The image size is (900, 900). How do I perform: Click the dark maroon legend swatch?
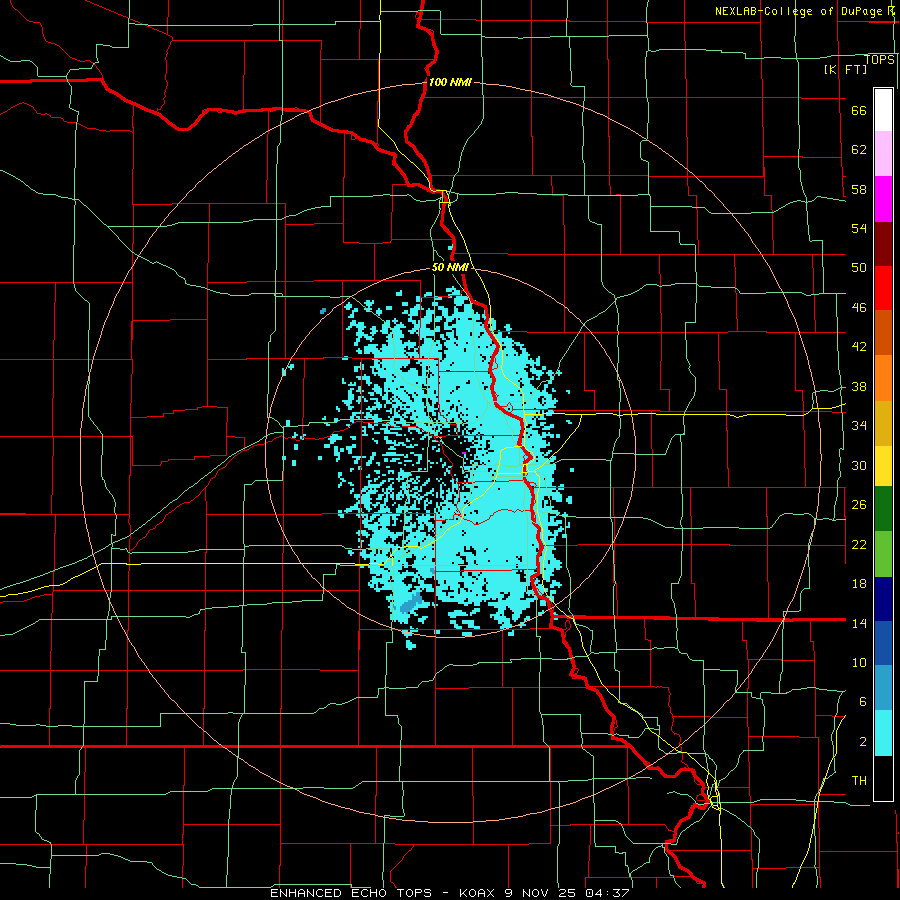point(883,243)
